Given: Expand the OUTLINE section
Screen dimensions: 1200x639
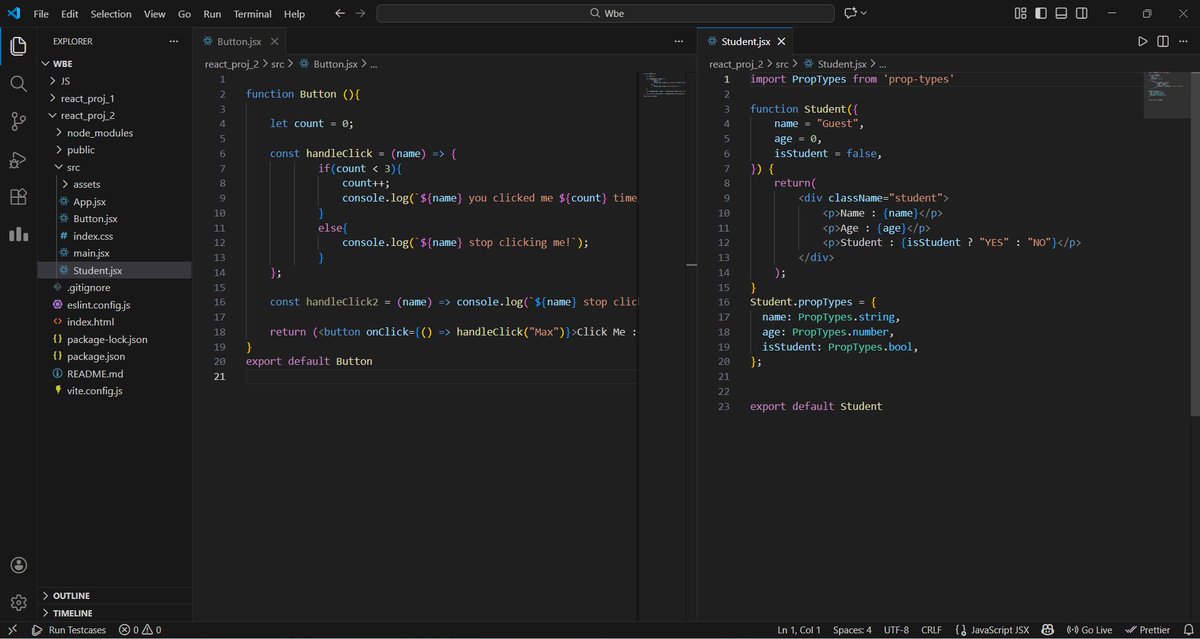Looking at the screenshot, I should [x=115, y=595].
